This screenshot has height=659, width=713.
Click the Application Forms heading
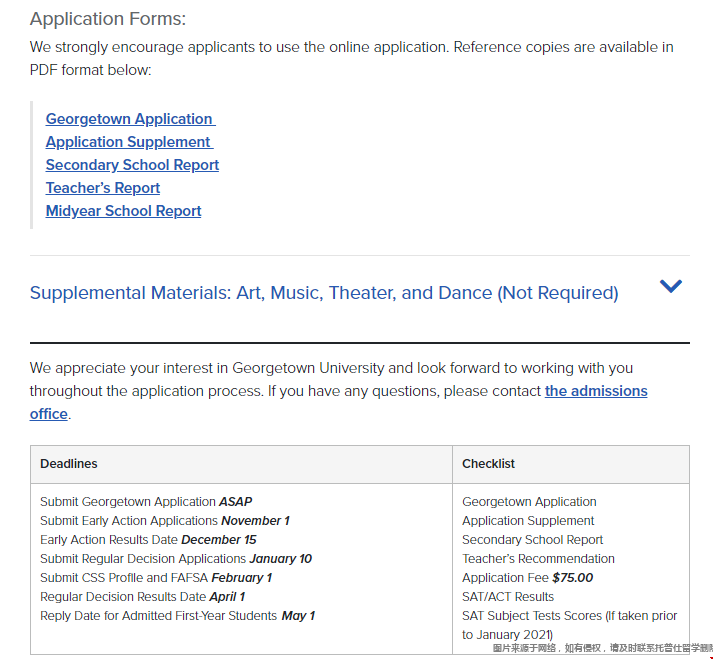108,19
